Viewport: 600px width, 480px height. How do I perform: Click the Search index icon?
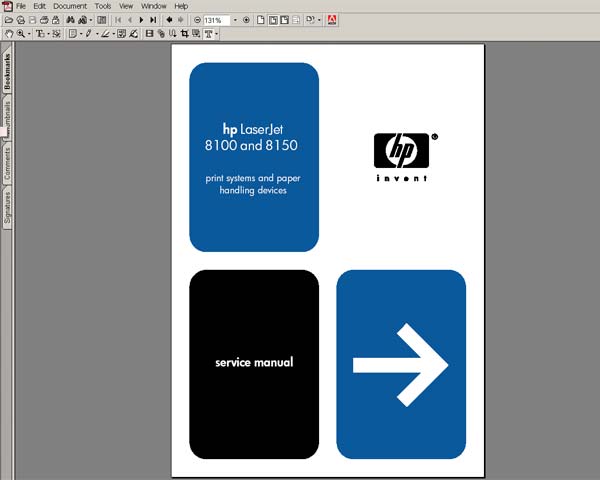pos(82,20)
